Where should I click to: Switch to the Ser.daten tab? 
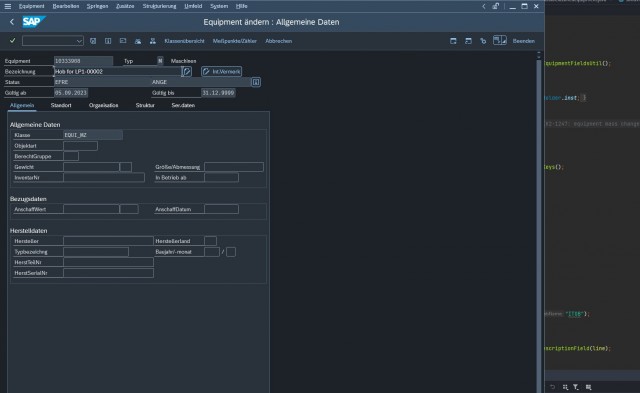tap(183, 105)
